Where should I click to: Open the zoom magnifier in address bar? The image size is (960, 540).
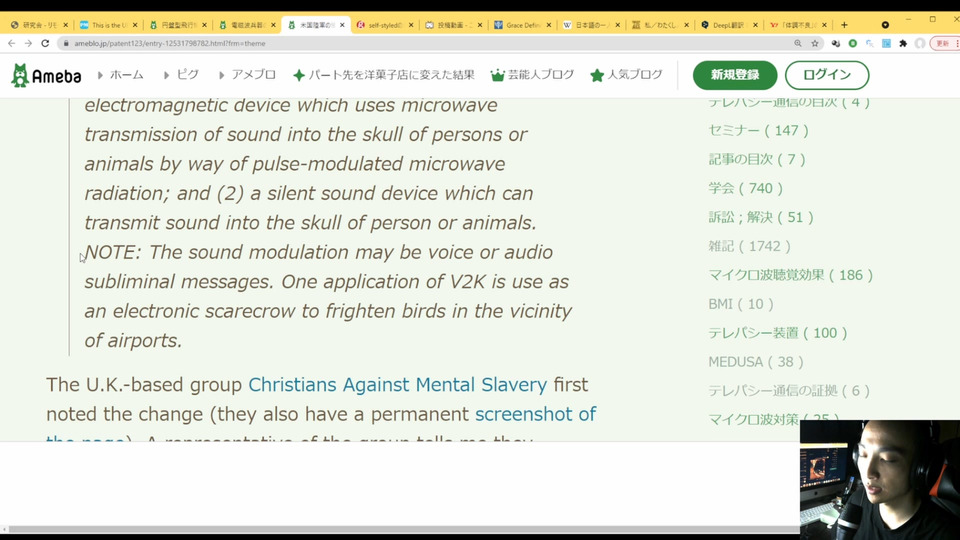coord(798,43)
